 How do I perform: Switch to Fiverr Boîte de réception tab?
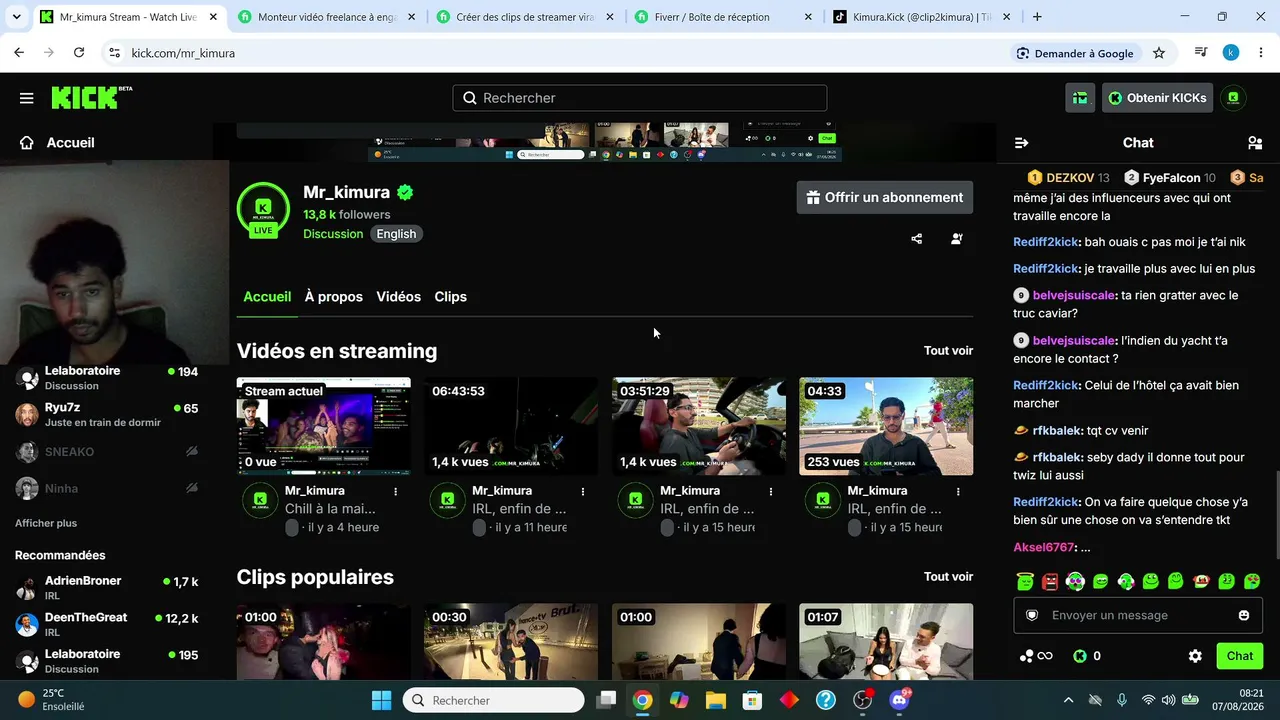[x=723, y=17]
